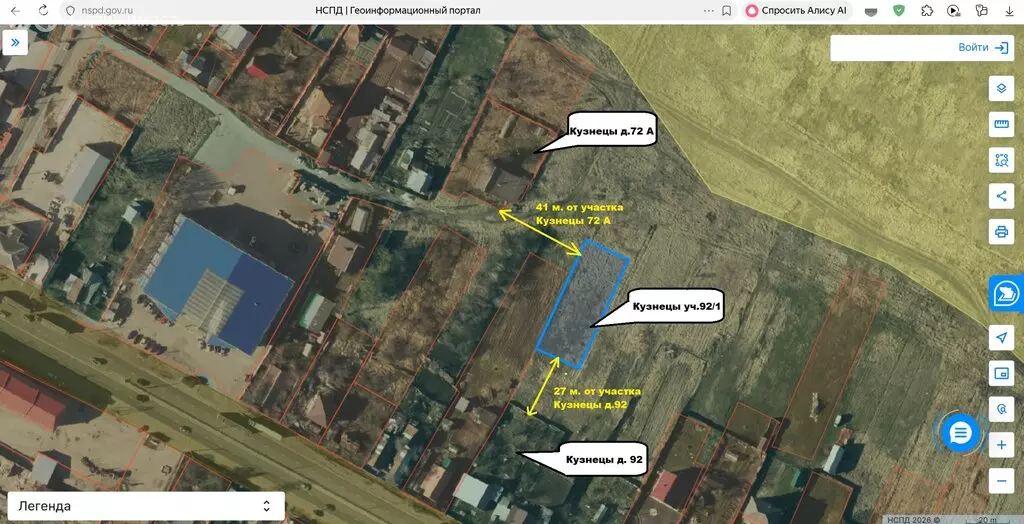This screenshot has width=1024, height=524.
Task: Locate my position with arrow icon
Action: coord(1000,338)
